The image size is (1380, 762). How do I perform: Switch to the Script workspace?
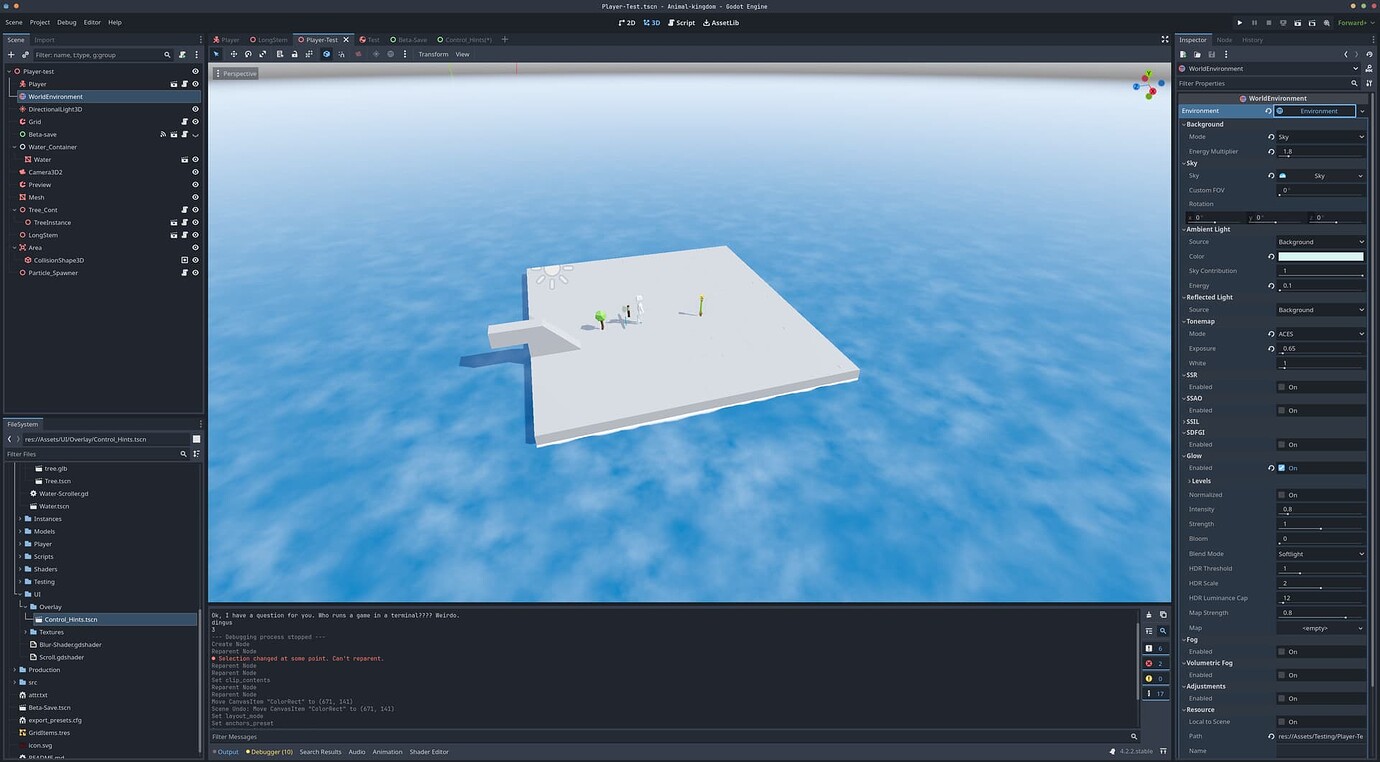pyautogui.click(x=681, y=22)
